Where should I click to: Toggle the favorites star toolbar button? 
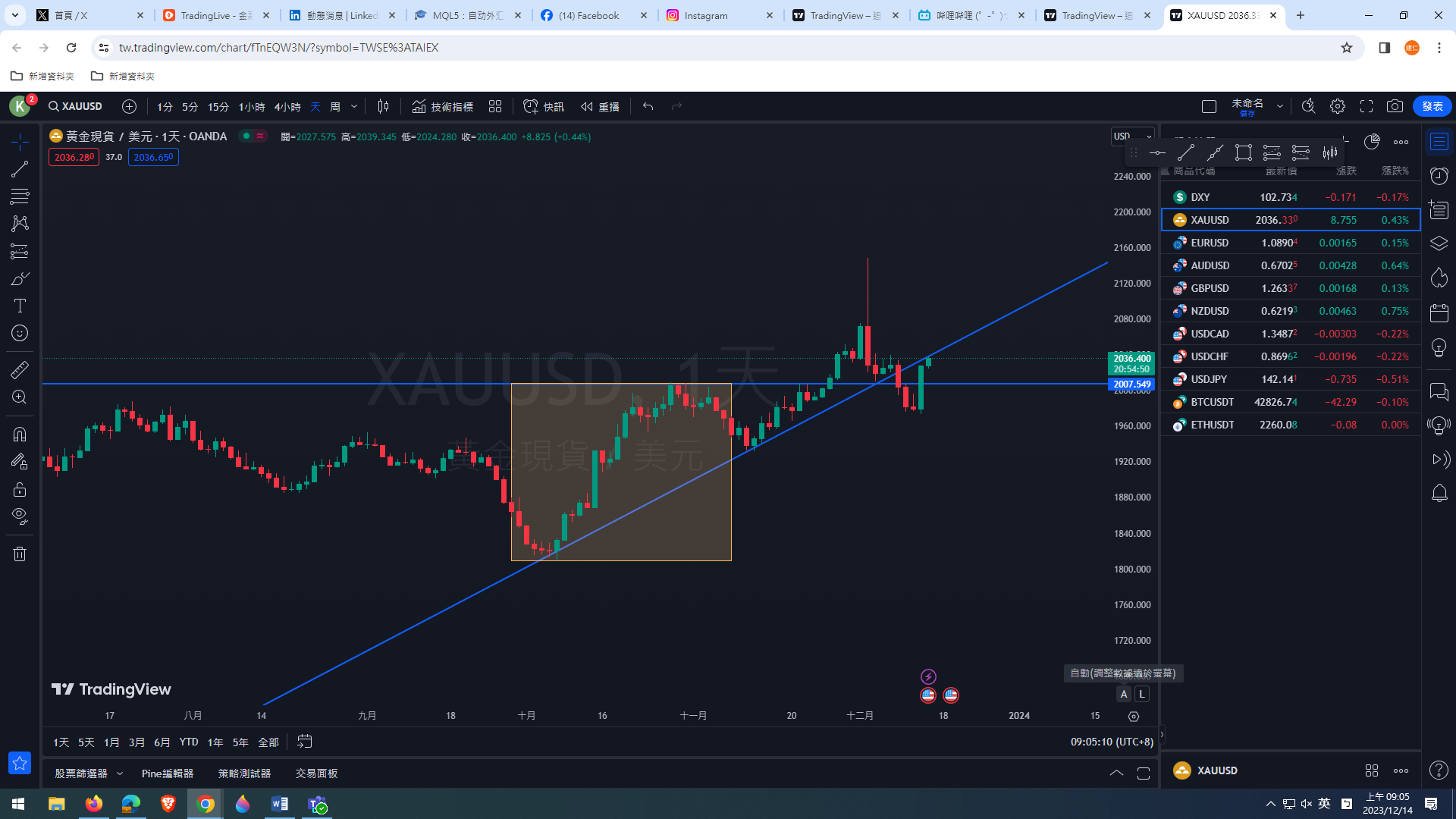click(x=20, y=763)
